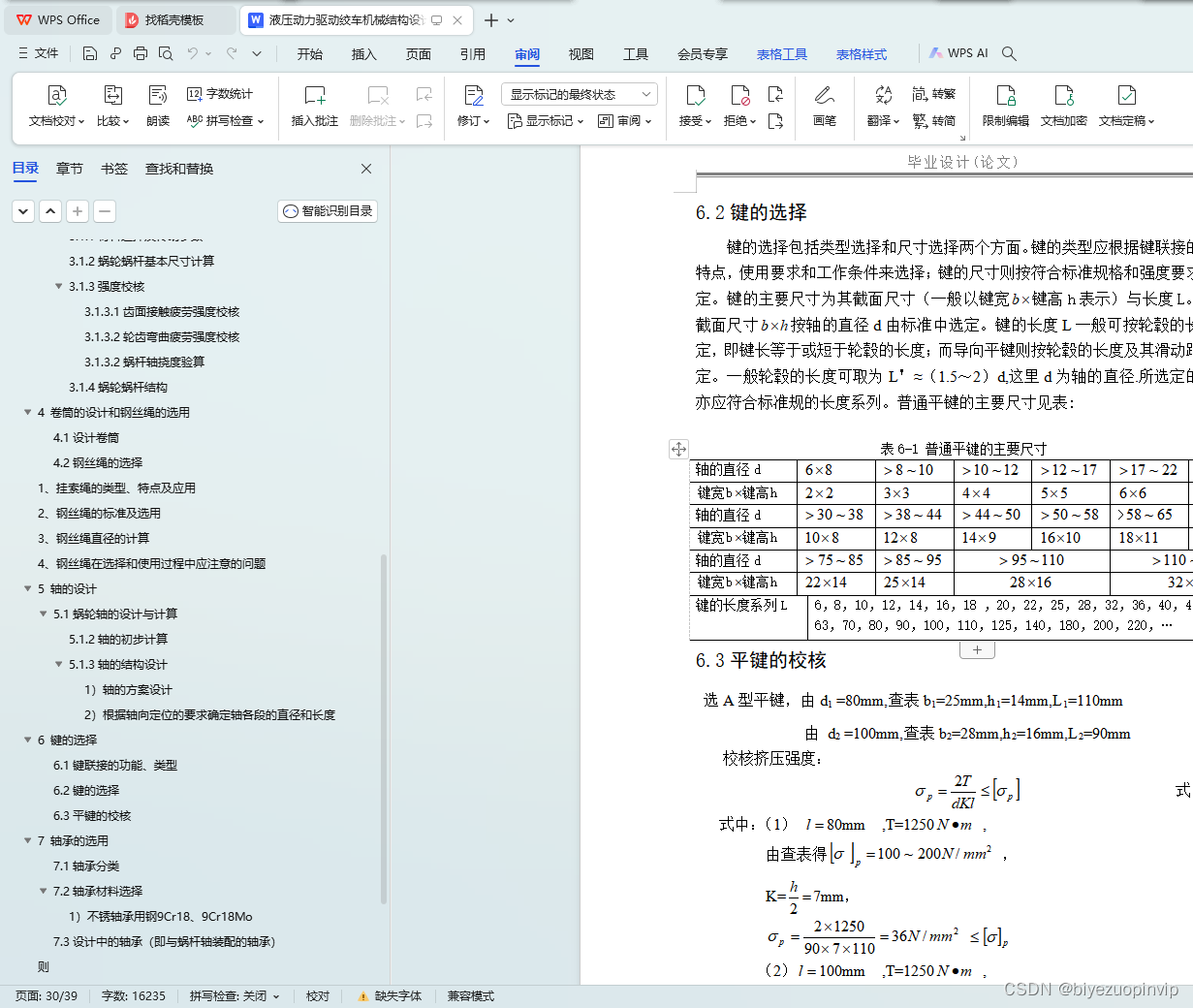1193x1008 pixels.
Task: Go to next change icon below previous change
Action: [775, 121]
